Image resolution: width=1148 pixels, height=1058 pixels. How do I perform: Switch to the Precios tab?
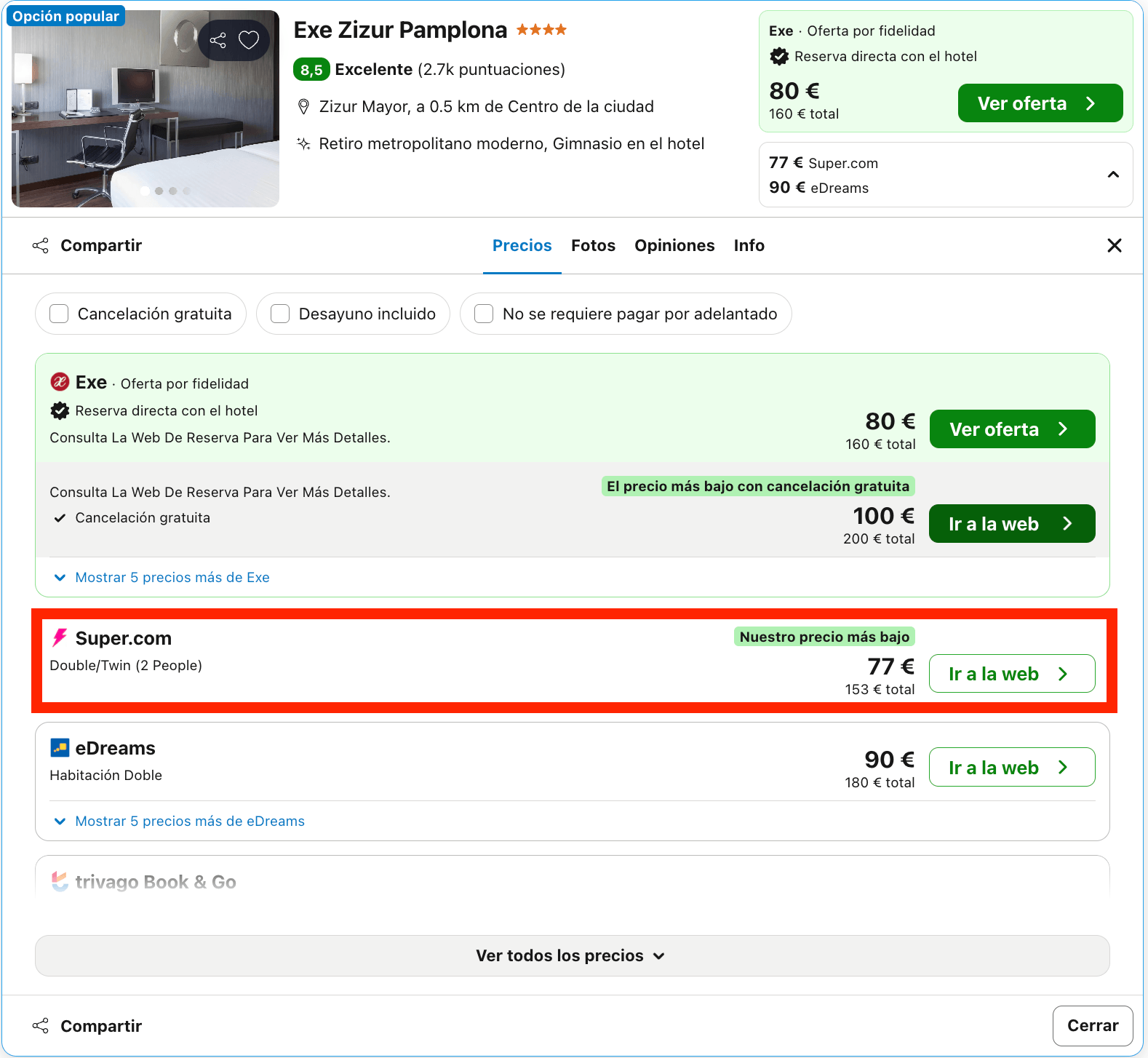(x=522, y=245)
